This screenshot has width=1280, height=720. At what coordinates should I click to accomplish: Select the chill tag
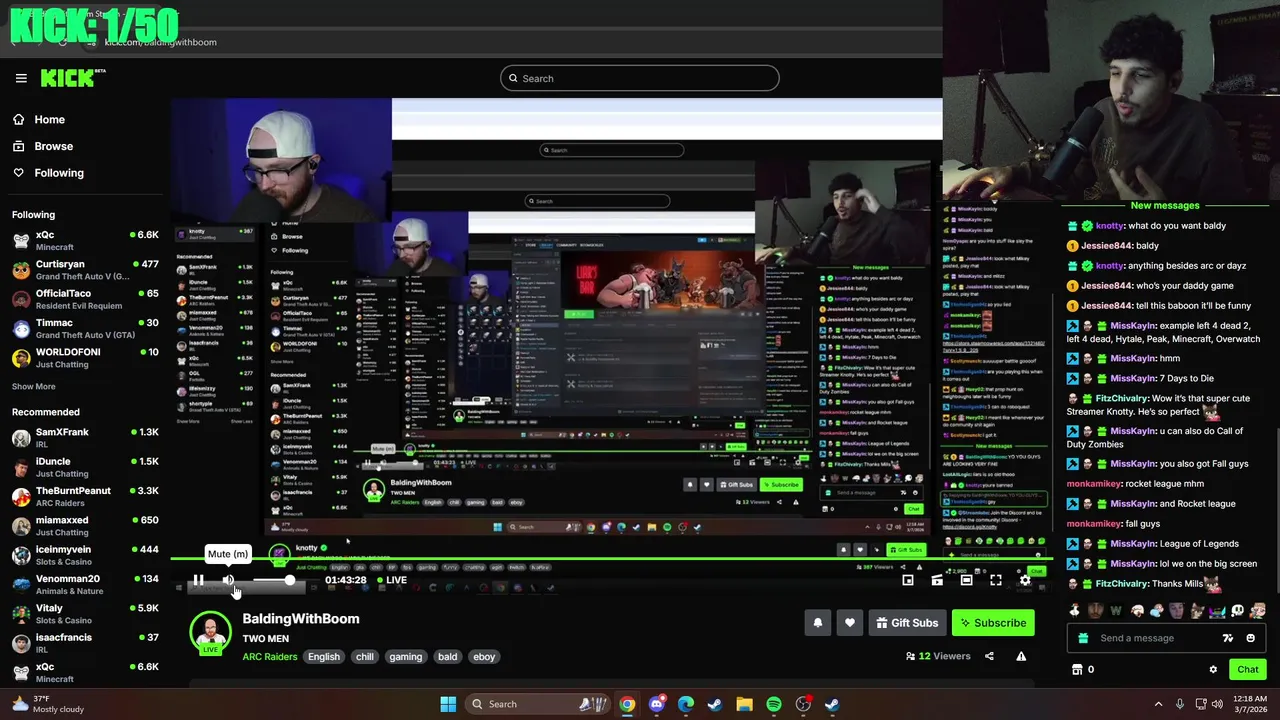(365, 657)
